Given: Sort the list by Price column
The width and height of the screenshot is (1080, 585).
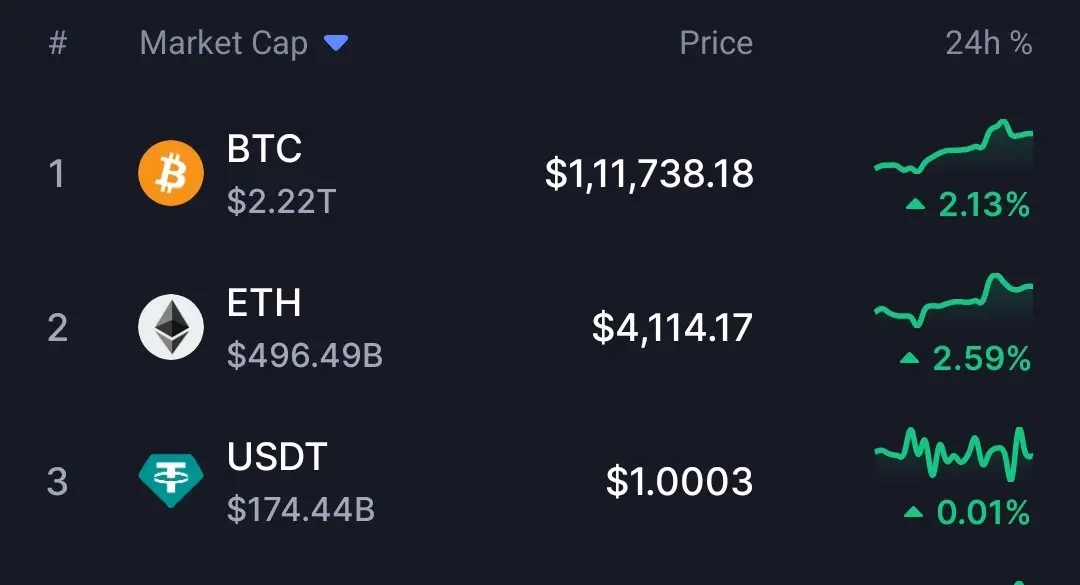Looking at the screenshot, I should tap(716, 43).
